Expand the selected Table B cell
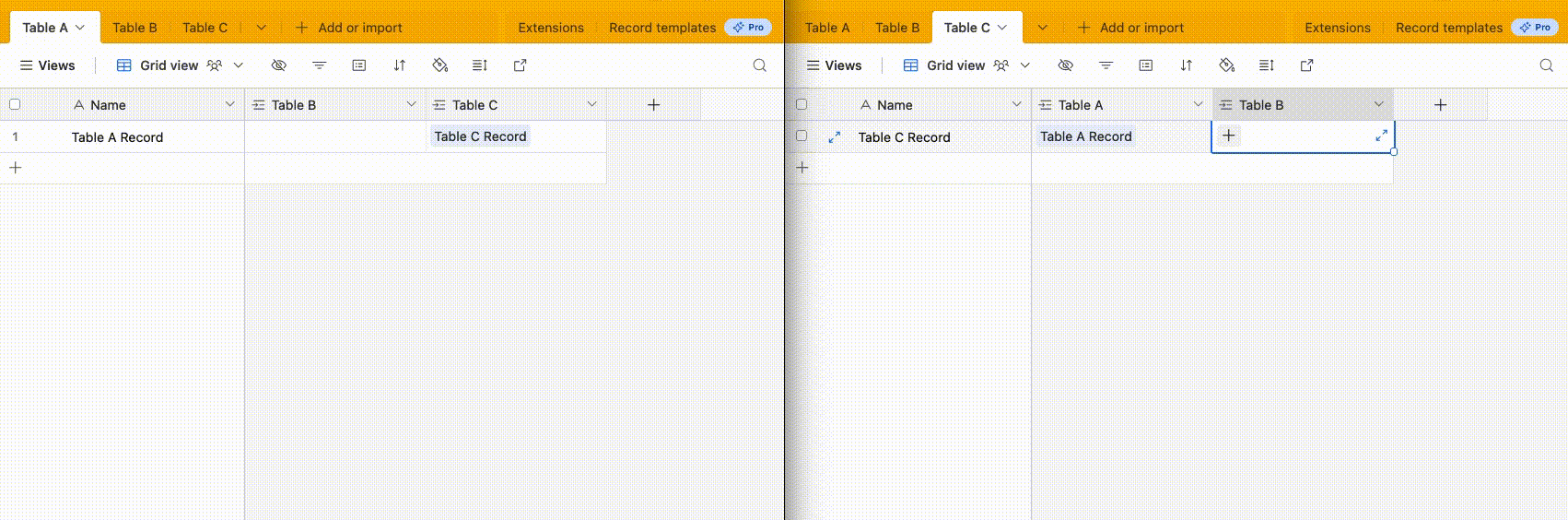1568x520 pixels. (x=1381, y=136)
